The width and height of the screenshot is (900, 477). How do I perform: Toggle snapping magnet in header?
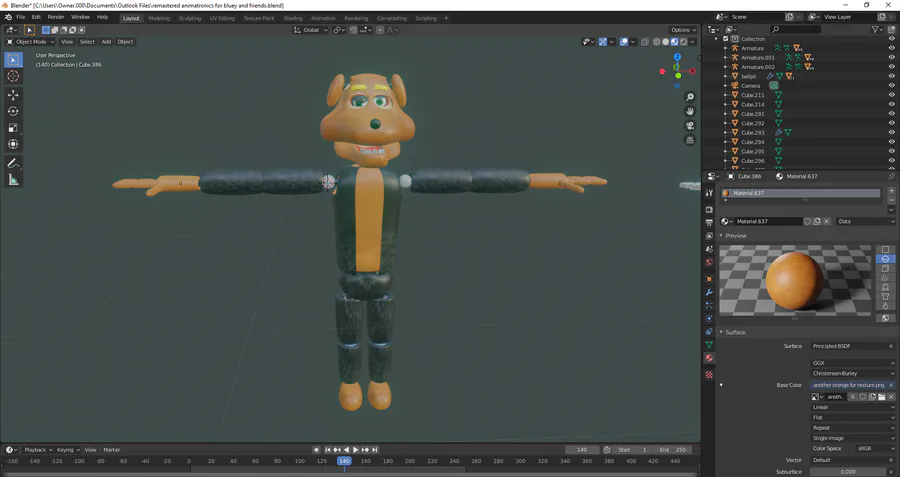[x=354, y=30]
